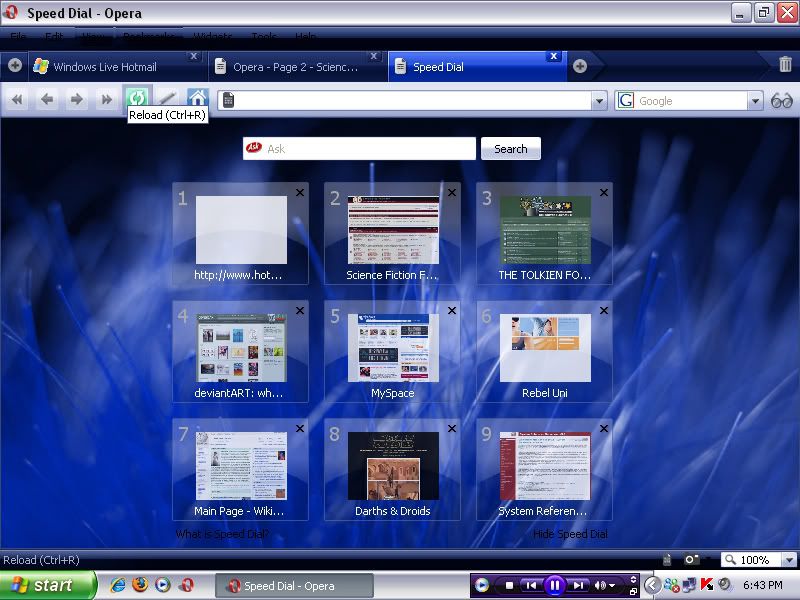Open speed dial 2 Science Fiction thumbnail
The width and height of the screenshot is (800, 600).
click(393, 230)
